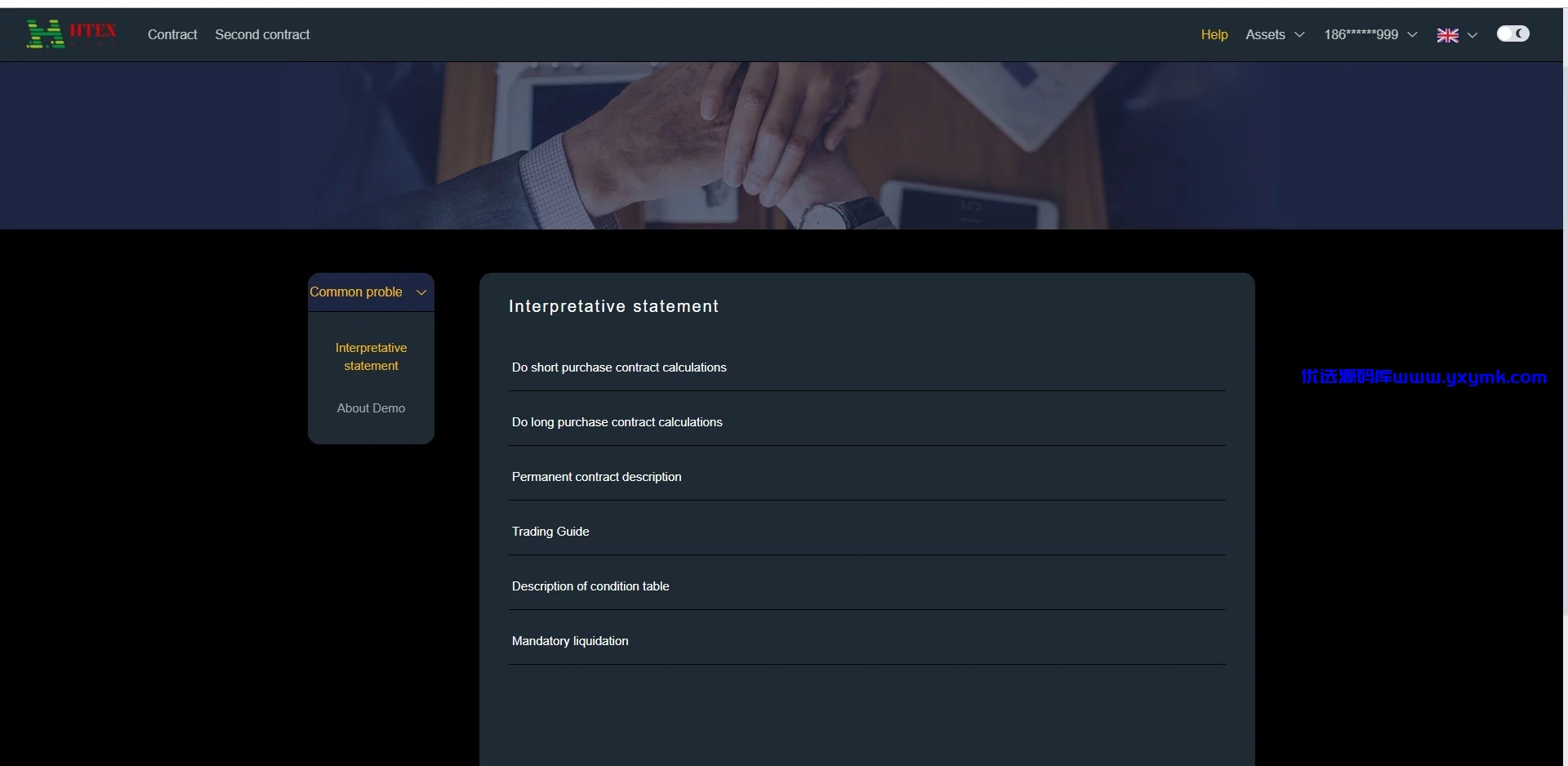This screenshot has width=1568, height=766.
Task: Click the Help link
Action: pos(1214,34)
